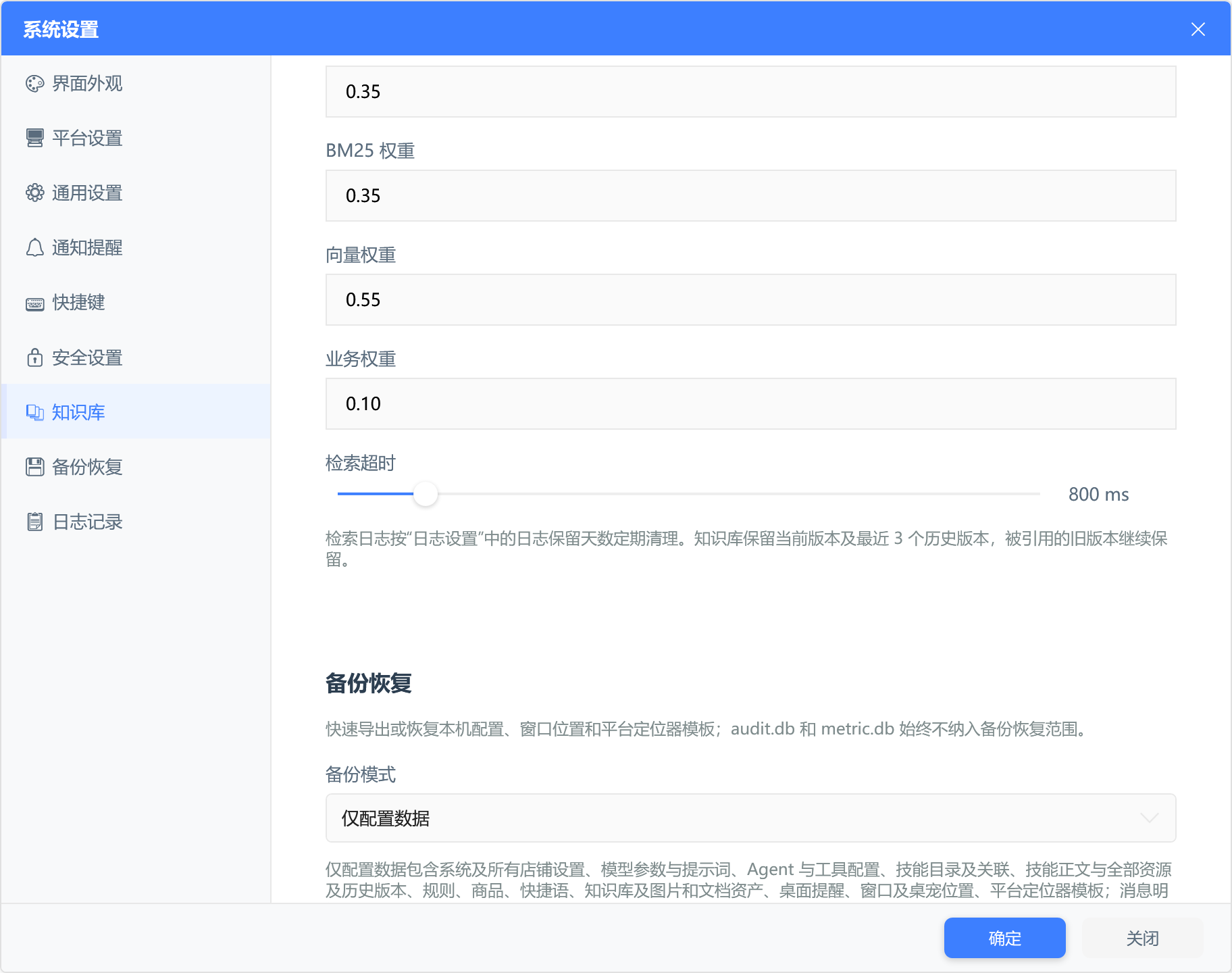Click the chevron arrow of 备份模式 select
This screenshot has height=973, width=1232.
(x=1149, y=818)
